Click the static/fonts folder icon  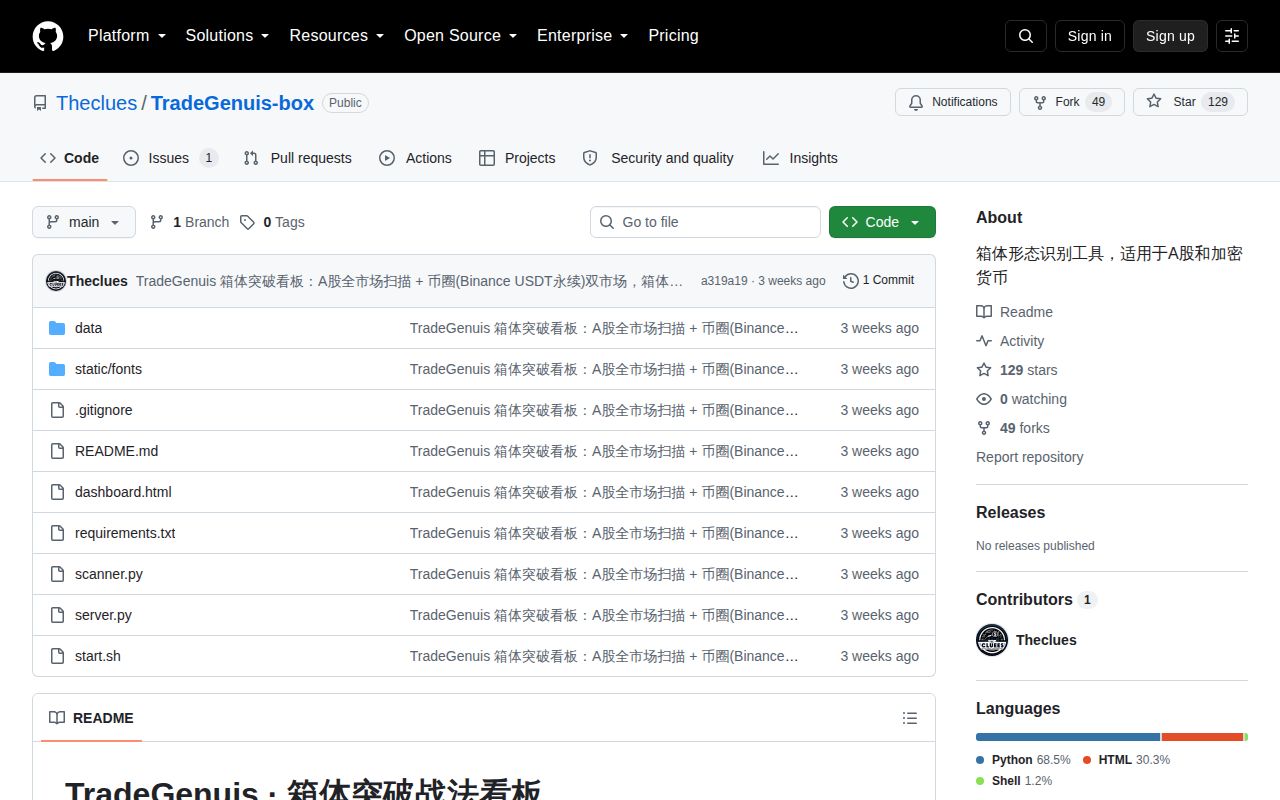pos(57,369)
